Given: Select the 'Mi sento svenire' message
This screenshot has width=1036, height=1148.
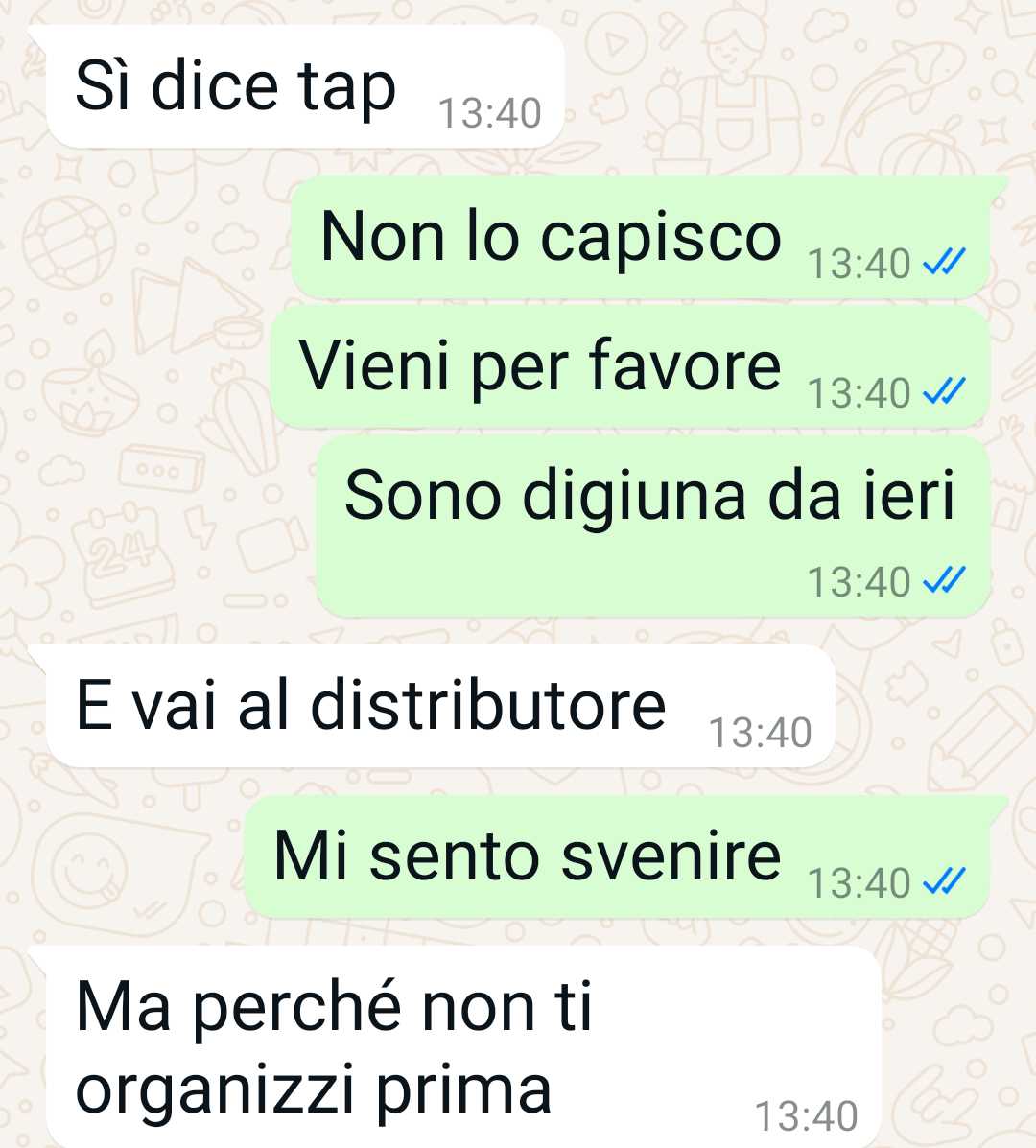Looking at the screenshot, I should click(x=617, y=855).
